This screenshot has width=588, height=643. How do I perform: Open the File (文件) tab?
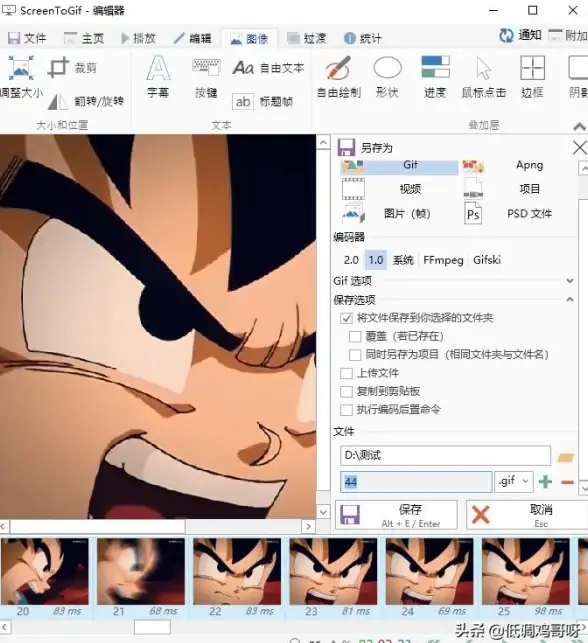[27, 39]
